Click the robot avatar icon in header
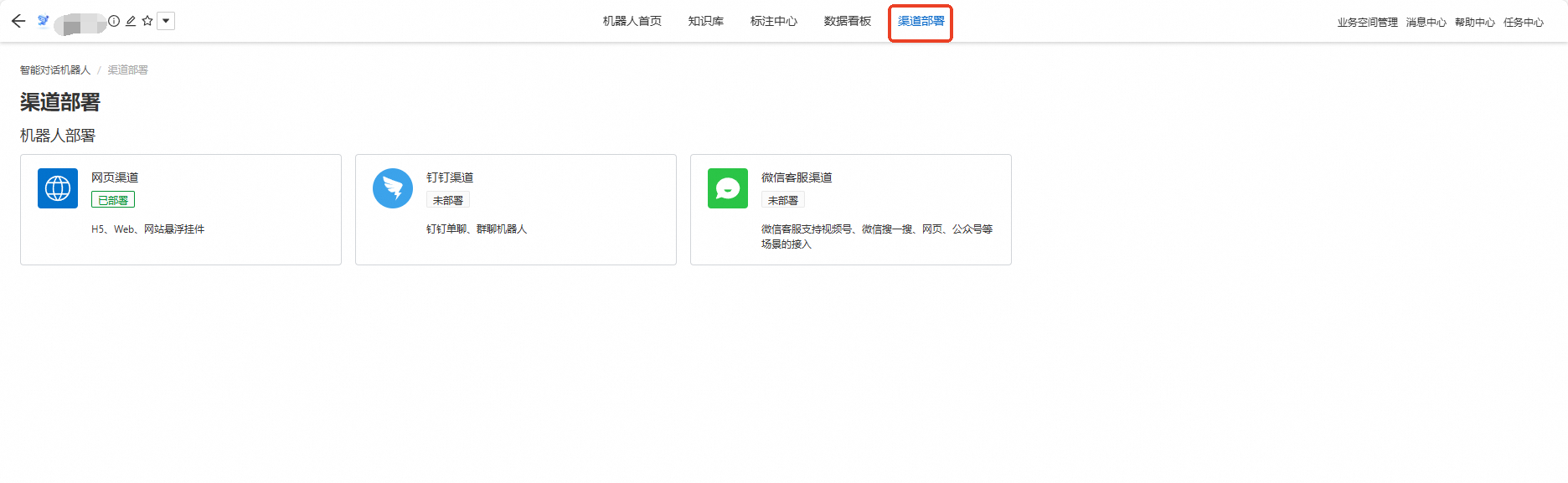The image size is (1568, 483). (44, 20)
